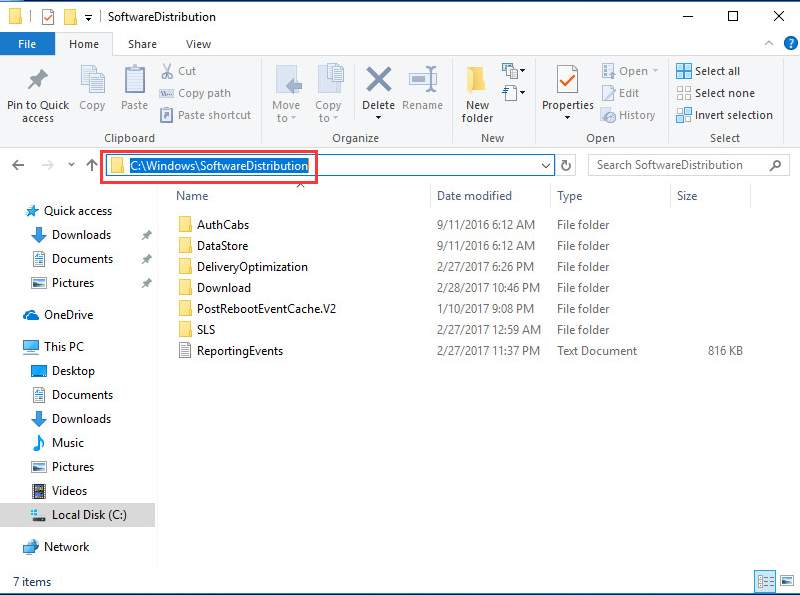Switch to the View ribbon tab
Viewport: 800px width, 595px height.
pyautogui.click(x=198, y=44)
